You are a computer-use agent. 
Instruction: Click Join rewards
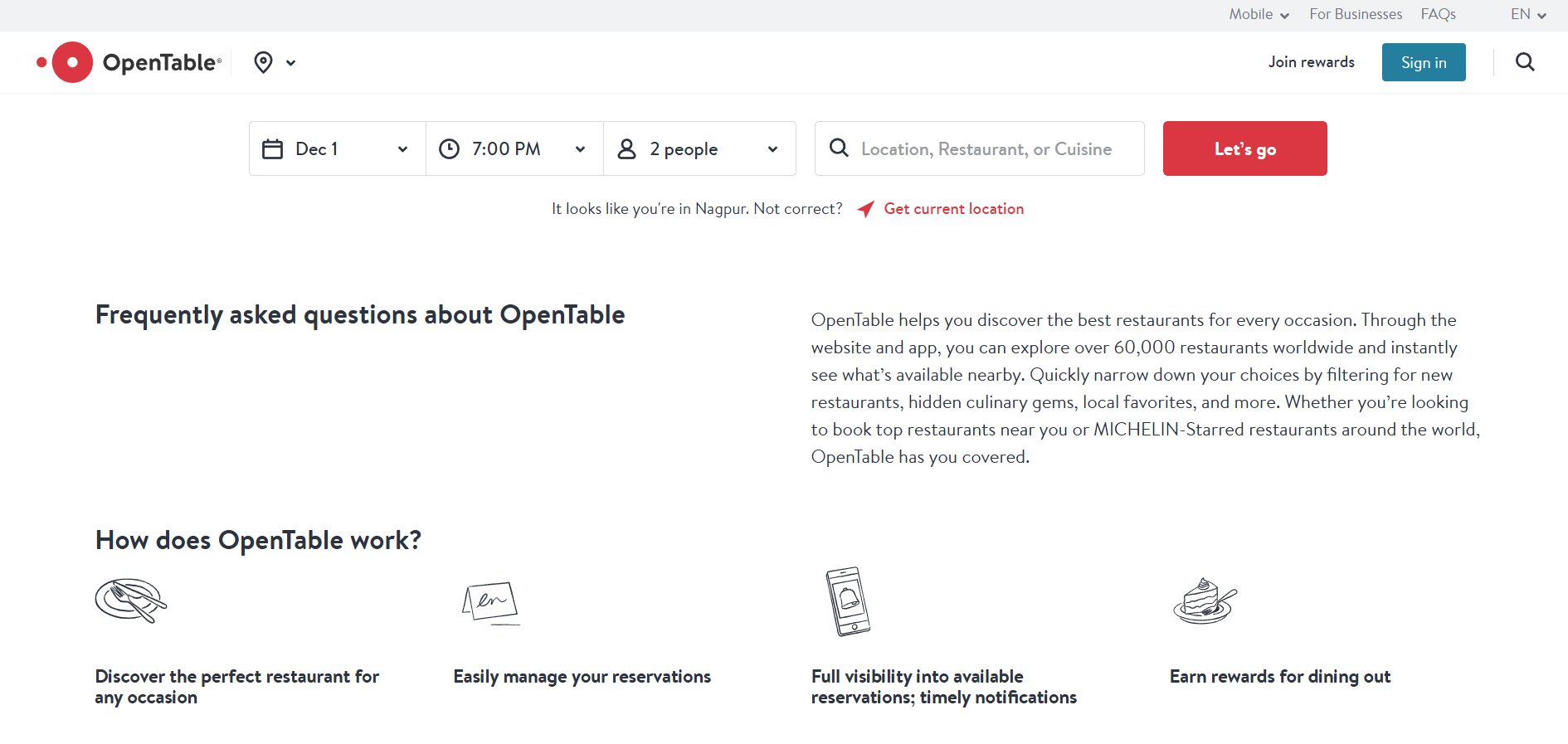point(1311,62)
